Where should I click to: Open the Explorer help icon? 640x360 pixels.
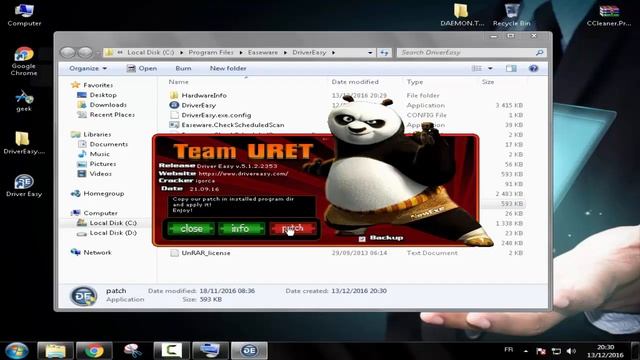click(533, 68)
